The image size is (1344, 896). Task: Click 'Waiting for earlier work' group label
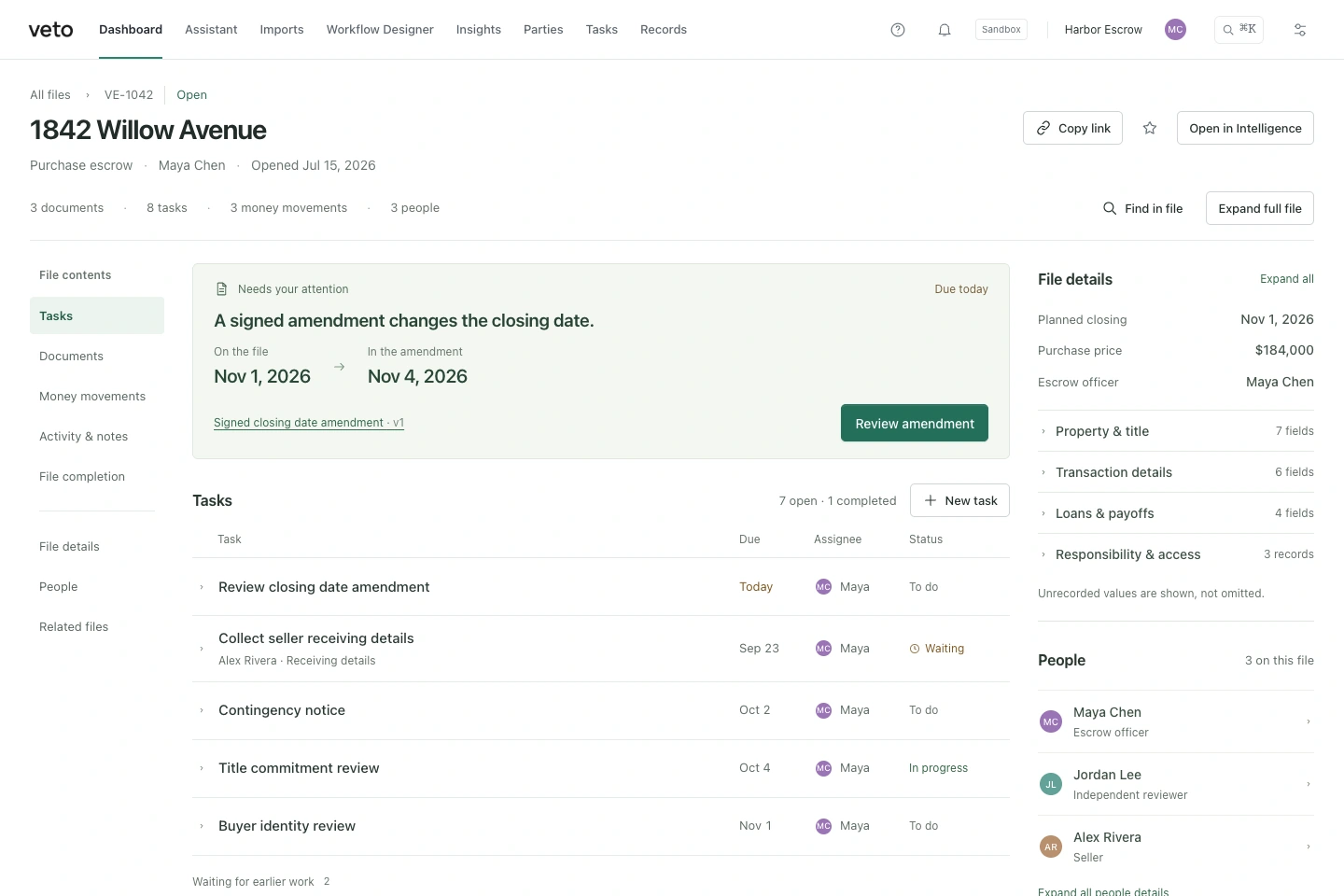253,882
